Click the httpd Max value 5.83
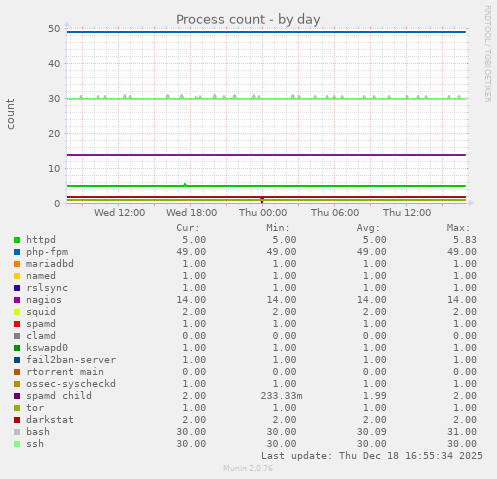 coord(465,240)
